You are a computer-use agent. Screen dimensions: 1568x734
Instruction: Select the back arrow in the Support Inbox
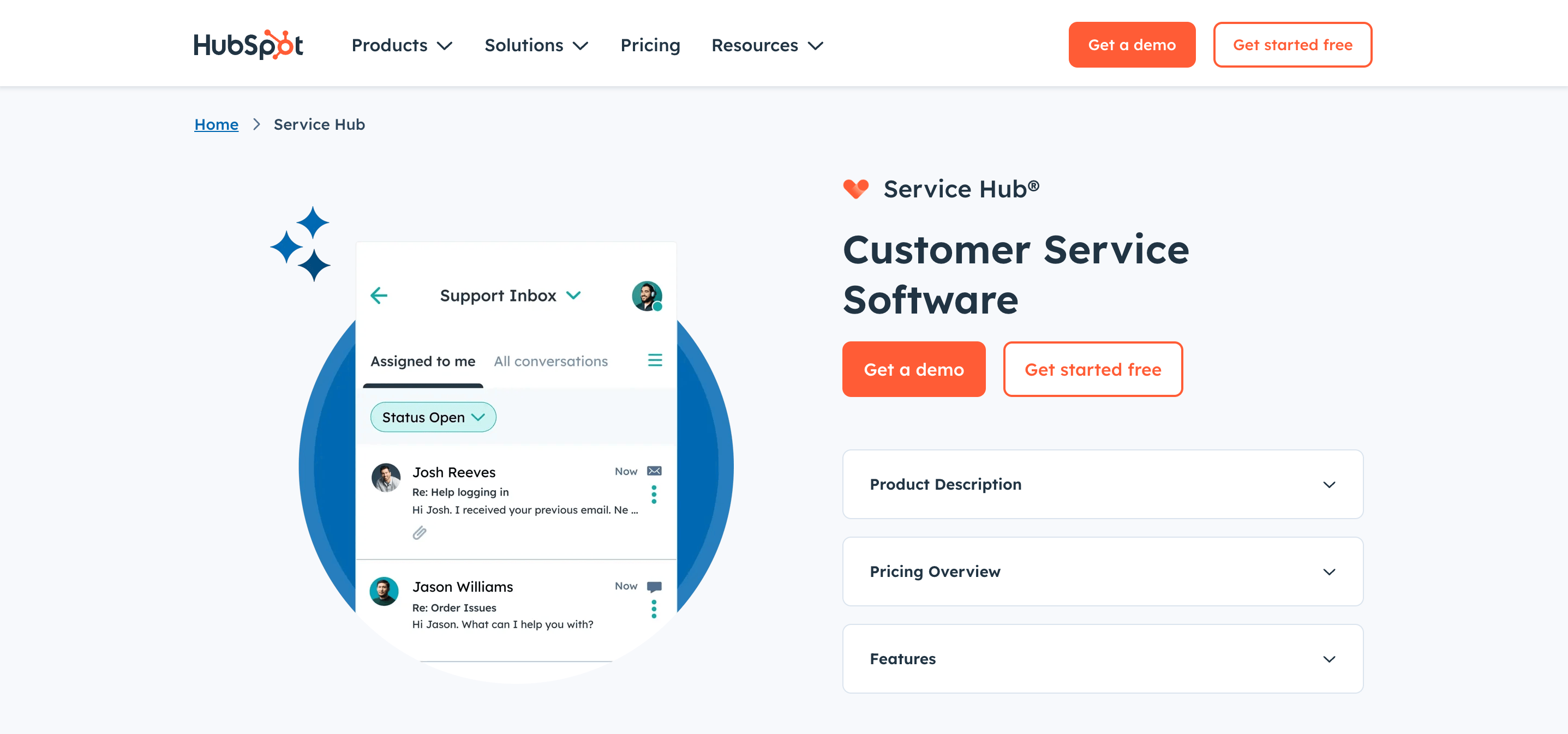[x=379, y=296]
